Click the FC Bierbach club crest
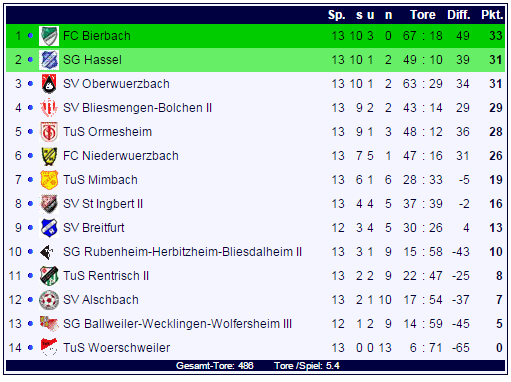The image size is (511, 382). (49, 36)
